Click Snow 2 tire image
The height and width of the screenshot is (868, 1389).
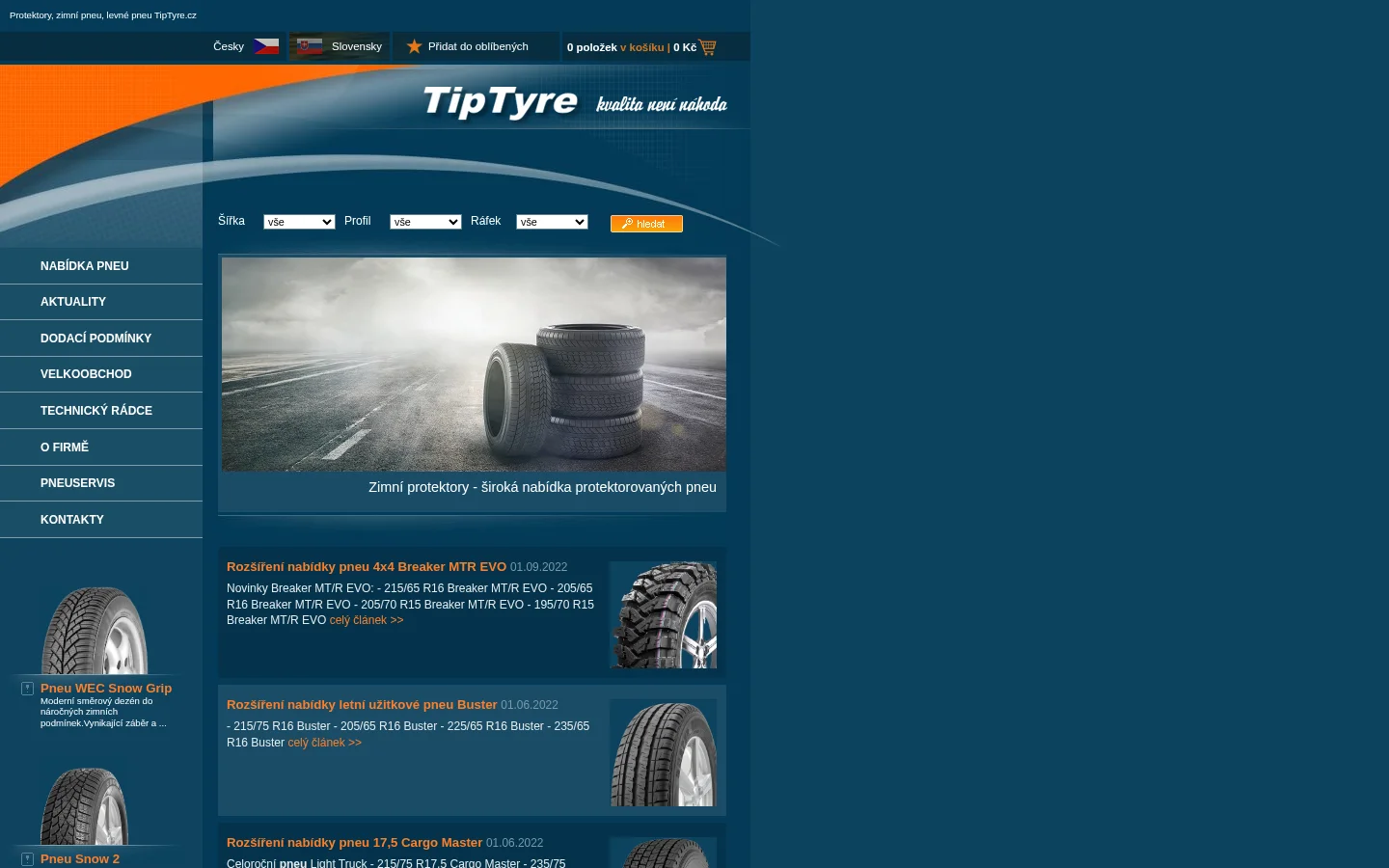[x=85, y=806]
